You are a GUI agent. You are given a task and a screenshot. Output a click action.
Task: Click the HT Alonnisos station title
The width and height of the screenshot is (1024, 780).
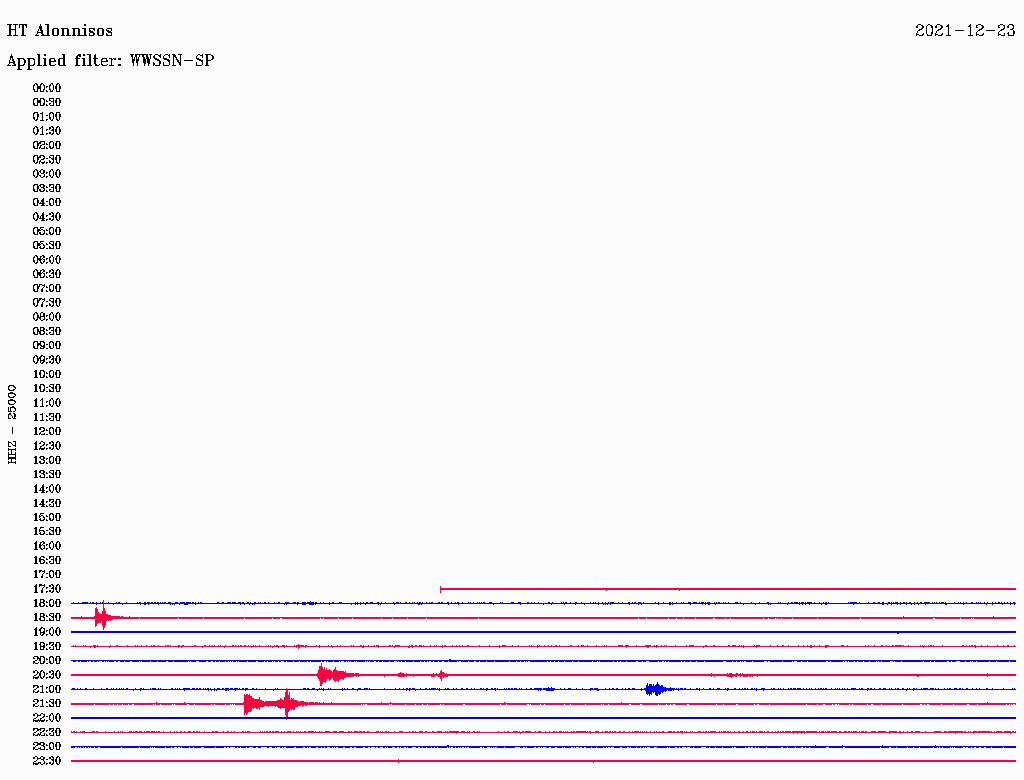pos(60,31)
